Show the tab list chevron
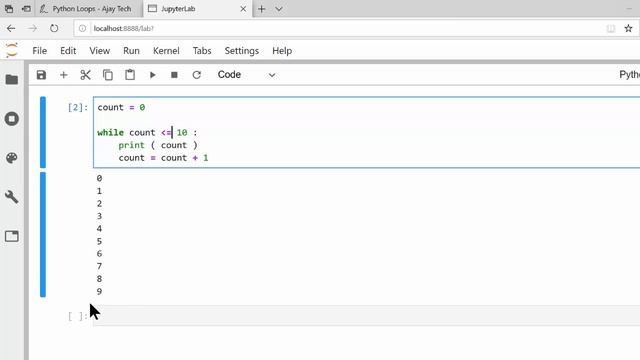Image resolution: width=640 pixels, height=360 pixels. click(x=279, y=9)
